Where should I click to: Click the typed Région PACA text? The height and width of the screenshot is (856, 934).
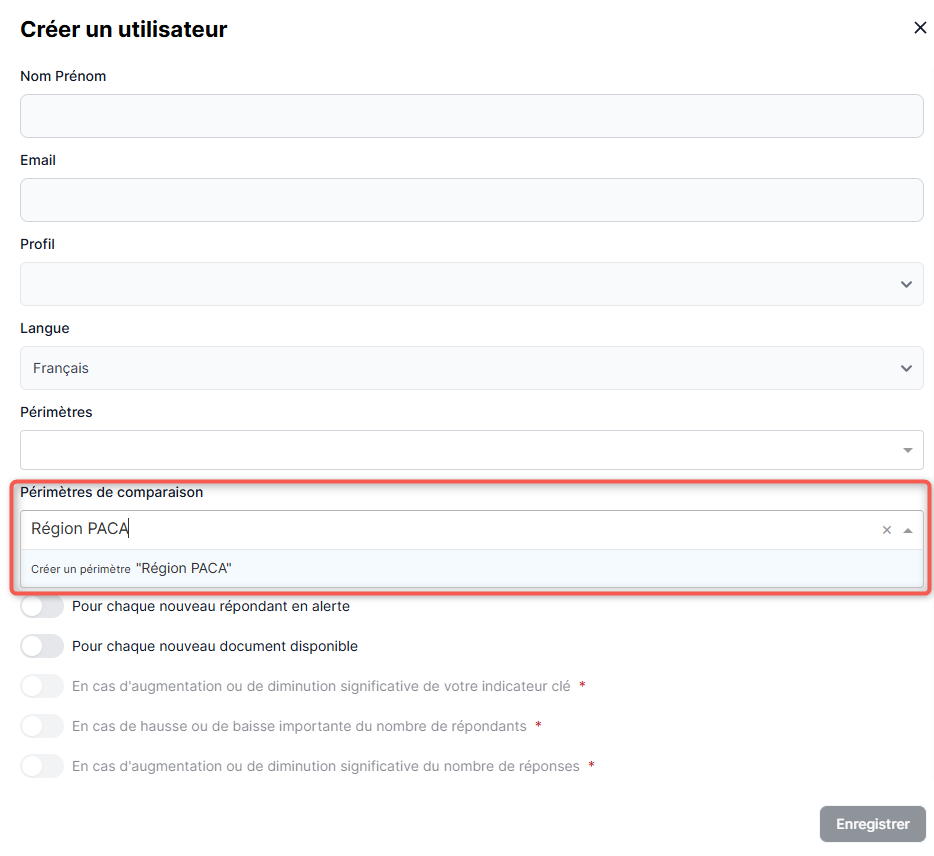pyautogui.click(x=80, y=529)
